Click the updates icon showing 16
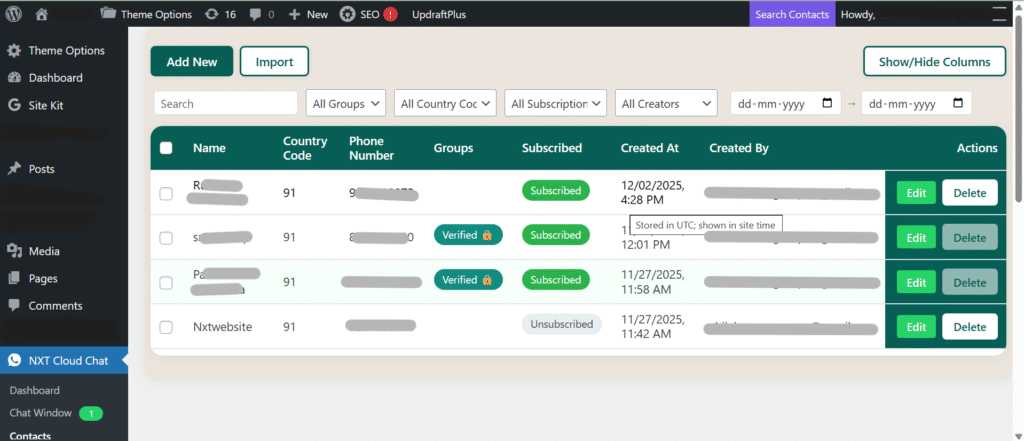This screenshot has width=1024, height=441. [x=212, y=14]
